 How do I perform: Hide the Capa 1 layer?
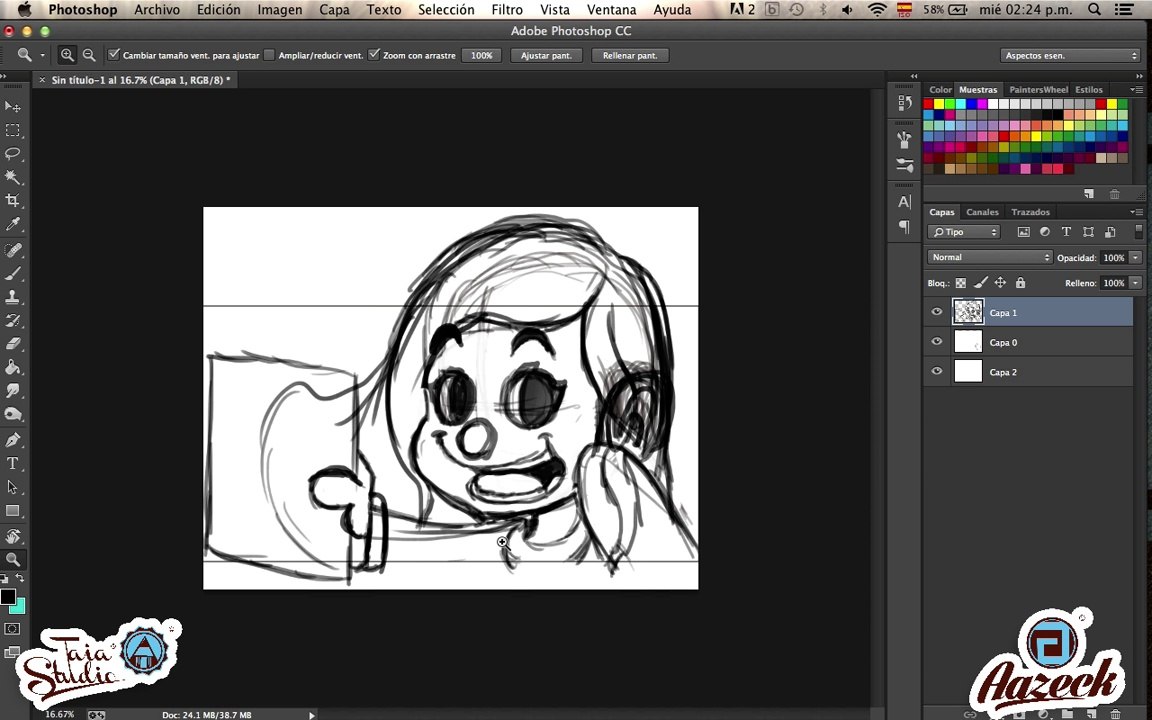937,312
